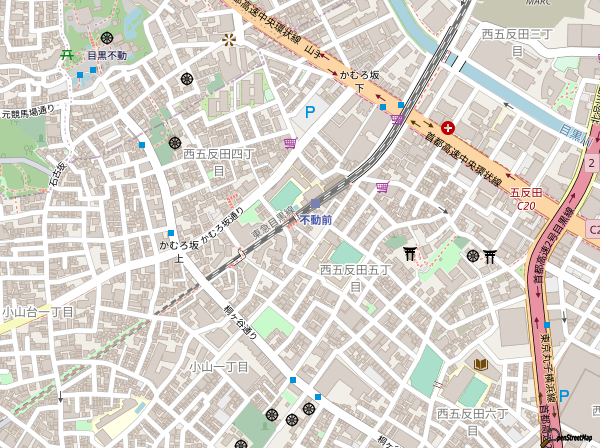
Task: Click the 五反田 C20 junction label
Action: [526, 199]
